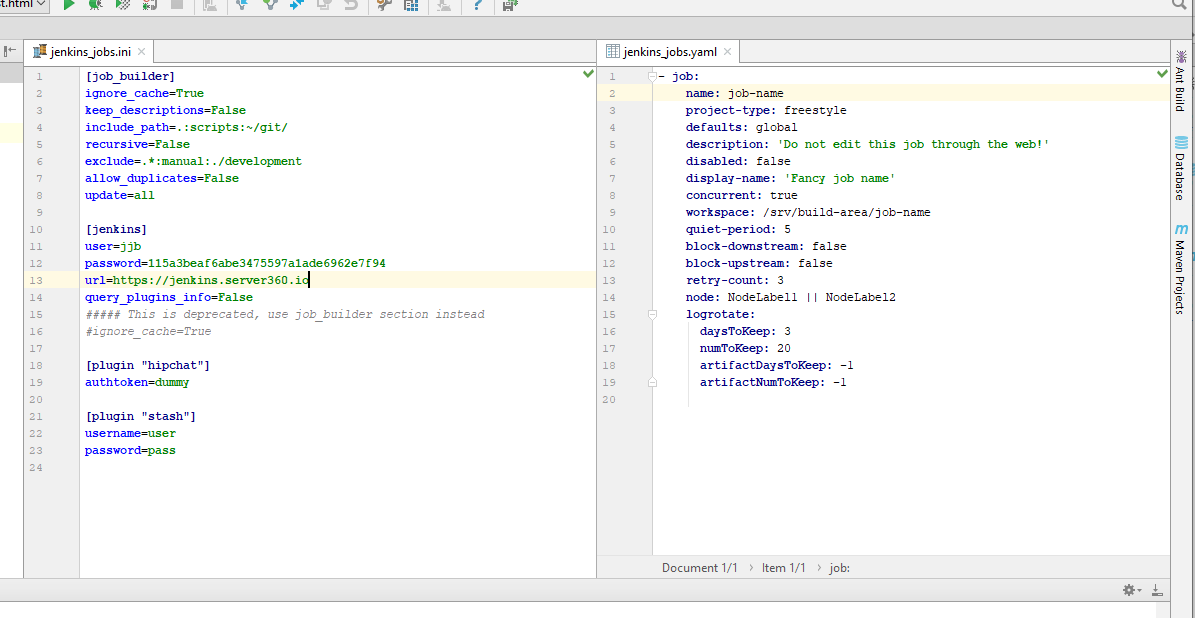This screenshot has width=1195, height=618.
Task: Open the Help question mark icon
Action: (478, 5)
